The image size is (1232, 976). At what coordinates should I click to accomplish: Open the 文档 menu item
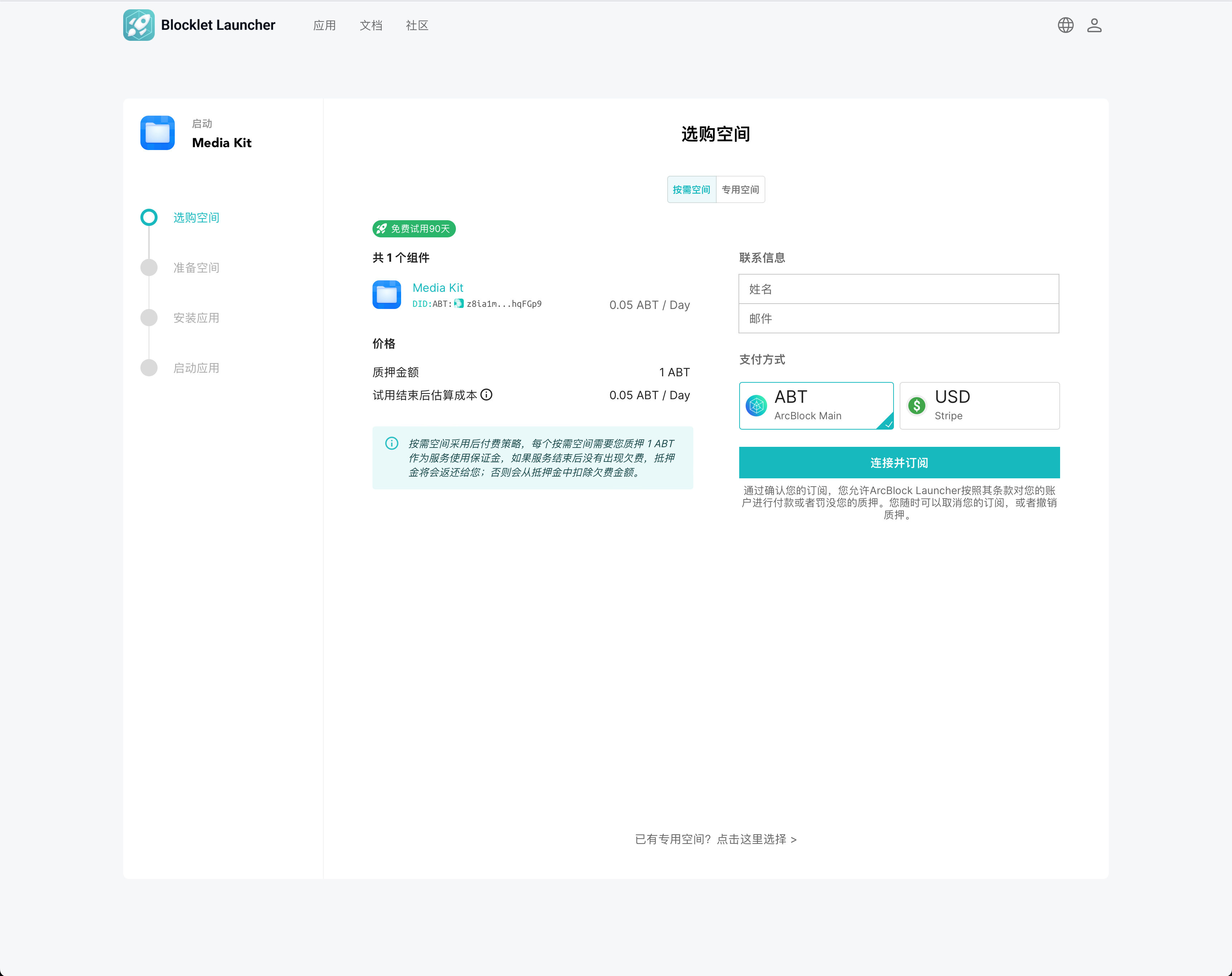371,26
